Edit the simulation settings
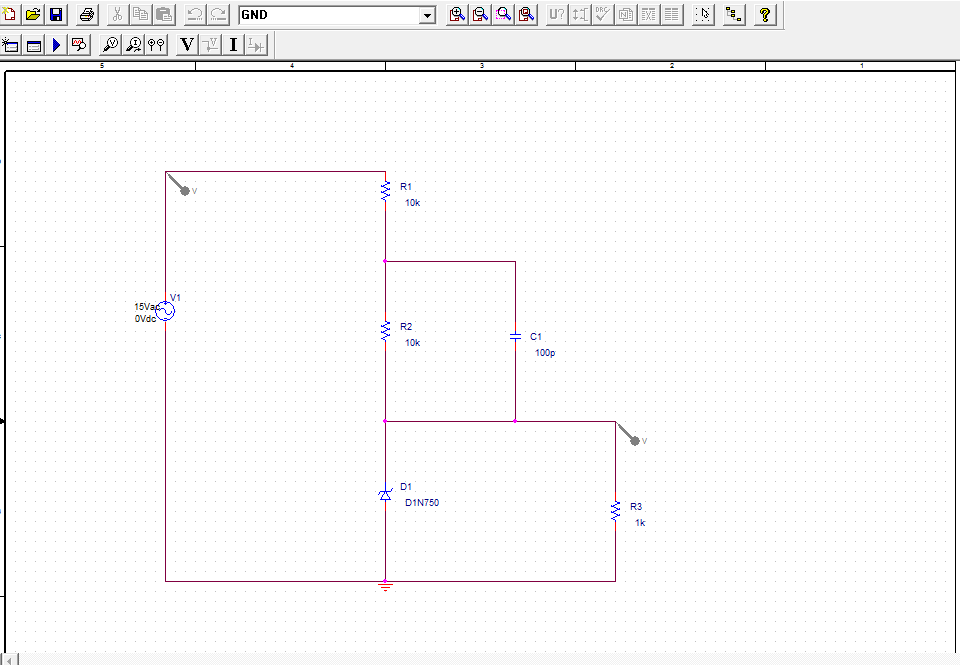The height and width of the screenshot is (665, 960). point(34,45)
